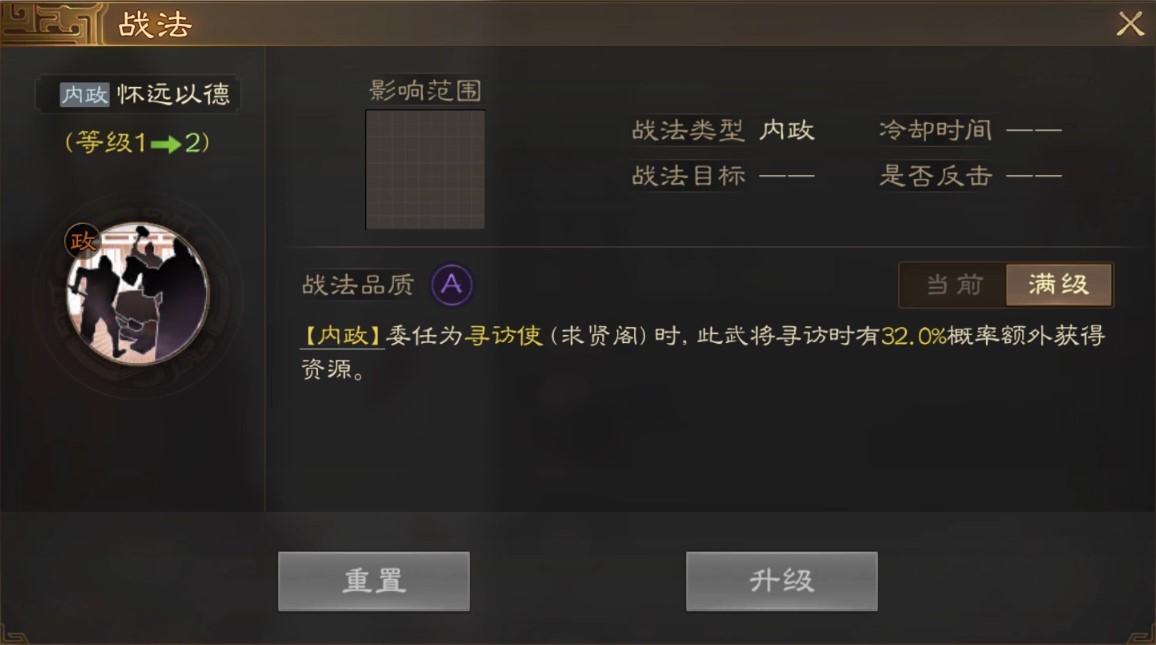Viewport: 1156px width, 645px height.
Task: Click the 内政 tag beside the skill name
Action: click(84, 94)
